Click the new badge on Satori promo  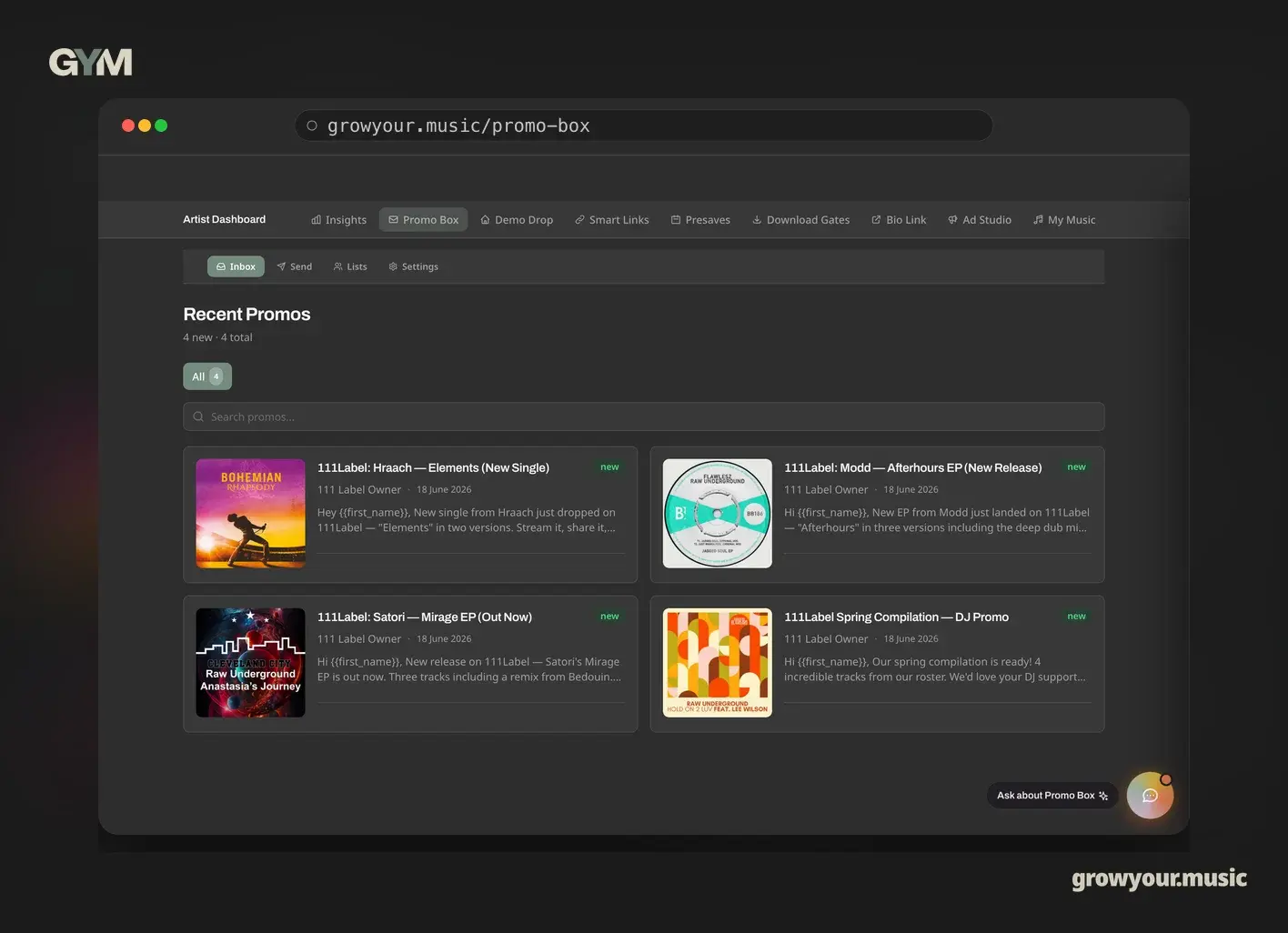609,617
